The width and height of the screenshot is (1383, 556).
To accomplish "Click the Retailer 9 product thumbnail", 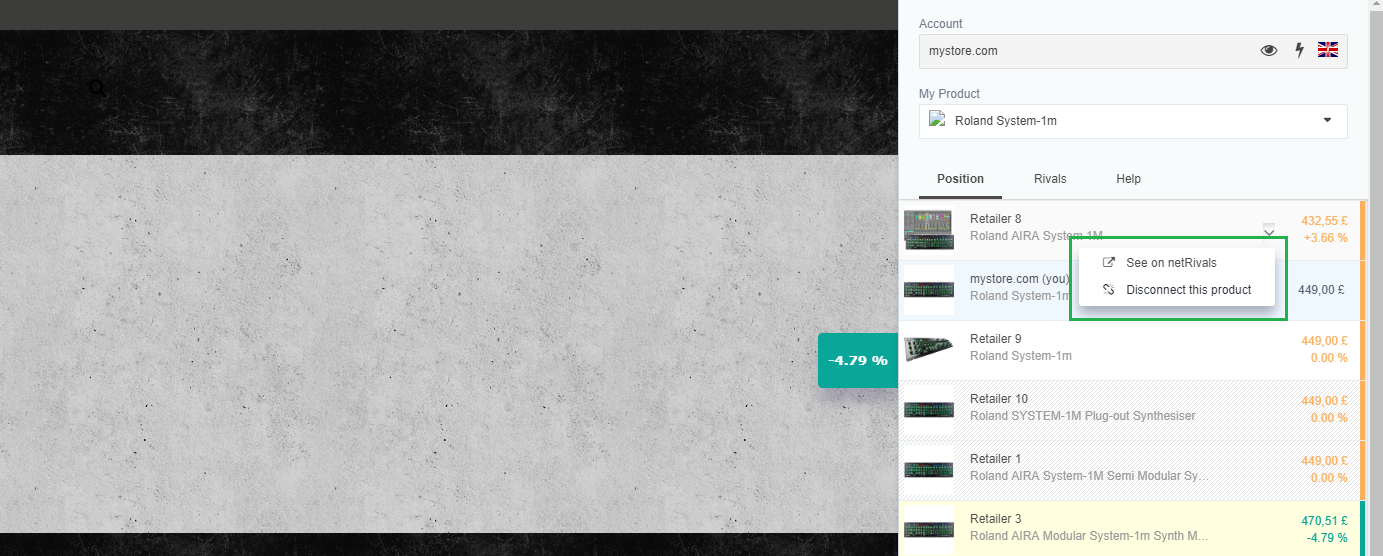I will [928, 348].
